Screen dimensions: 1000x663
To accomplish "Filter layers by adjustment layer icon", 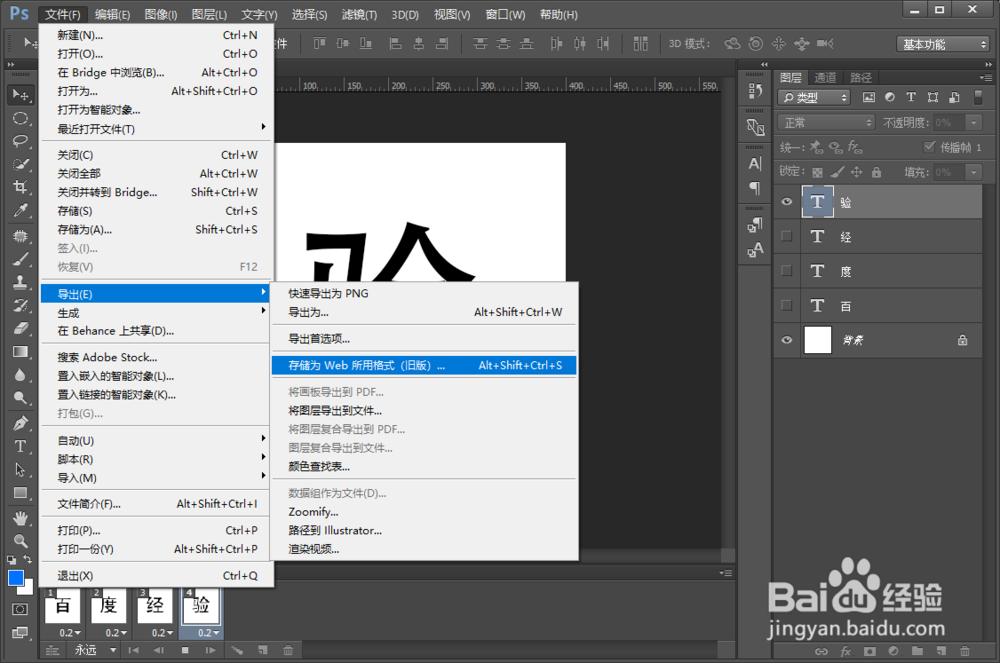I will [x=890, y=98].
